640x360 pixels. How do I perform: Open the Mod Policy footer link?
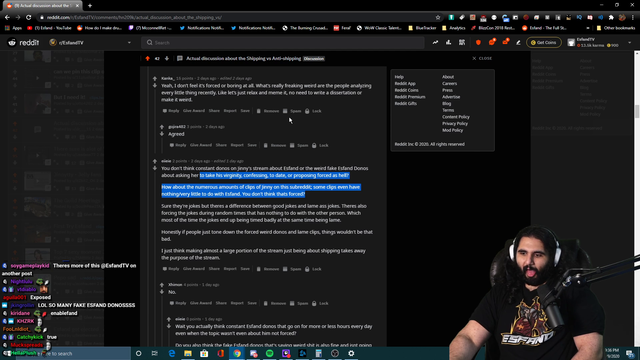tap(452, 130)
